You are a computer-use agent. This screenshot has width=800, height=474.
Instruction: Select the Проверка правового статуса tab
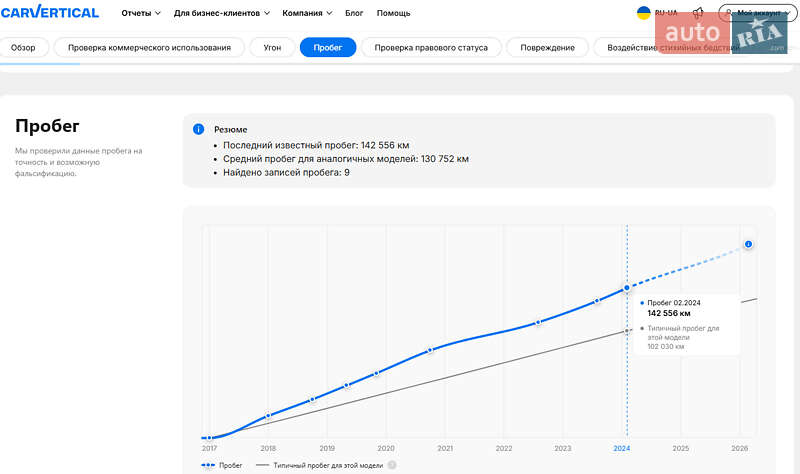(430, 47)
